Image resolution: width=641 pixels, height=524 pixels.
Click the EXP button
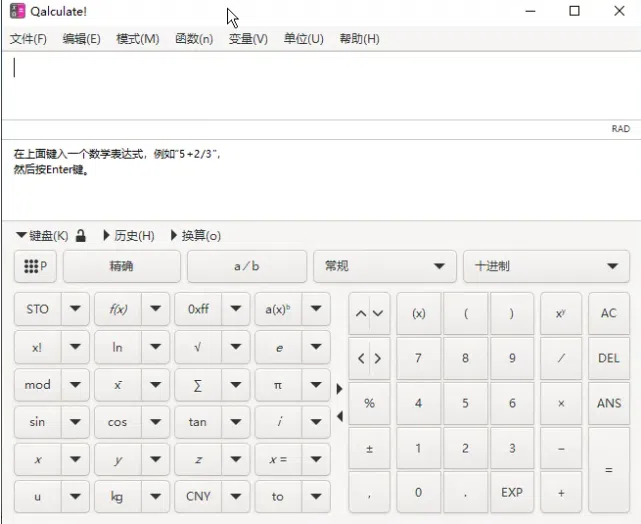[x=512, y=493]
